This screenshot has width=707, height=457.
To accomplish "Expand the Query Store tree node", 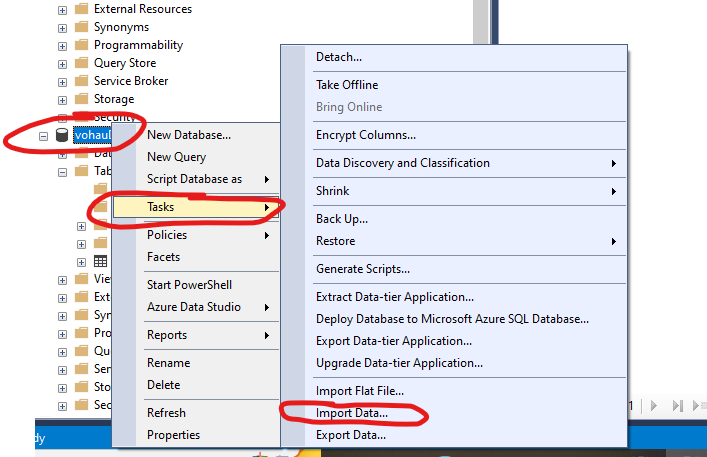I will coord(63,63).
